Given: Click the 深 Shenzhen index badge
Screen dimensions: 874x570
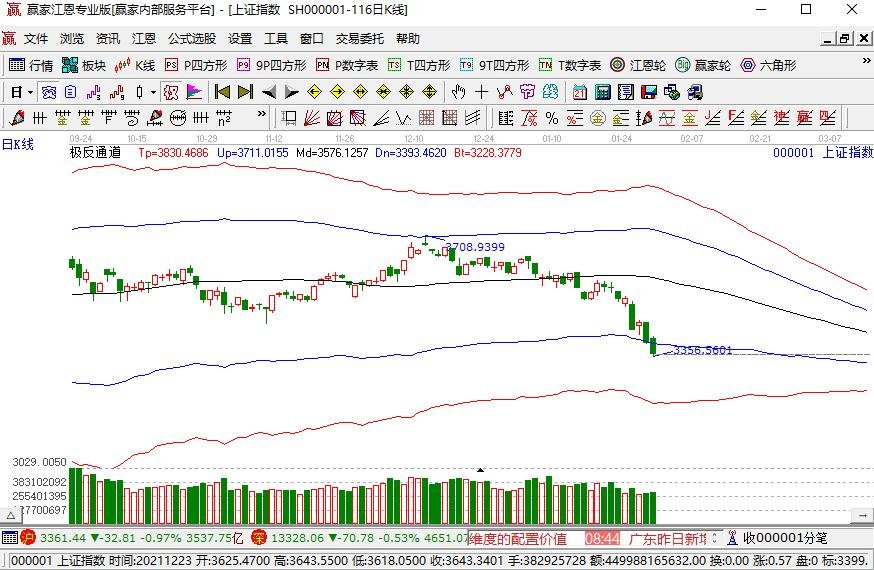Looking at the screenshot, I should coord(259,538).
